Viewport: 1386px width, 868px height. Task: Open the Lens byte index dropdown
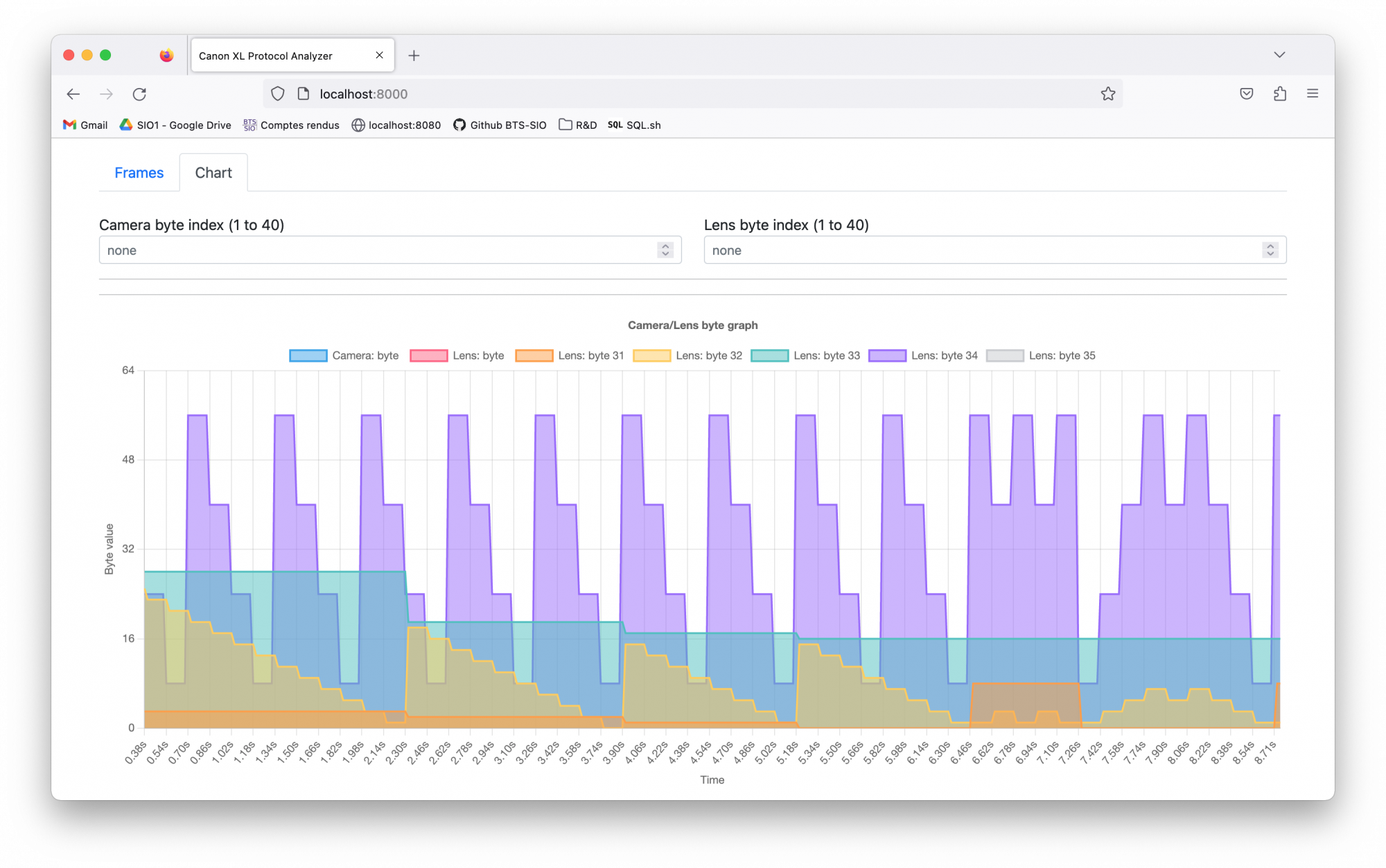tap(994, 250)
